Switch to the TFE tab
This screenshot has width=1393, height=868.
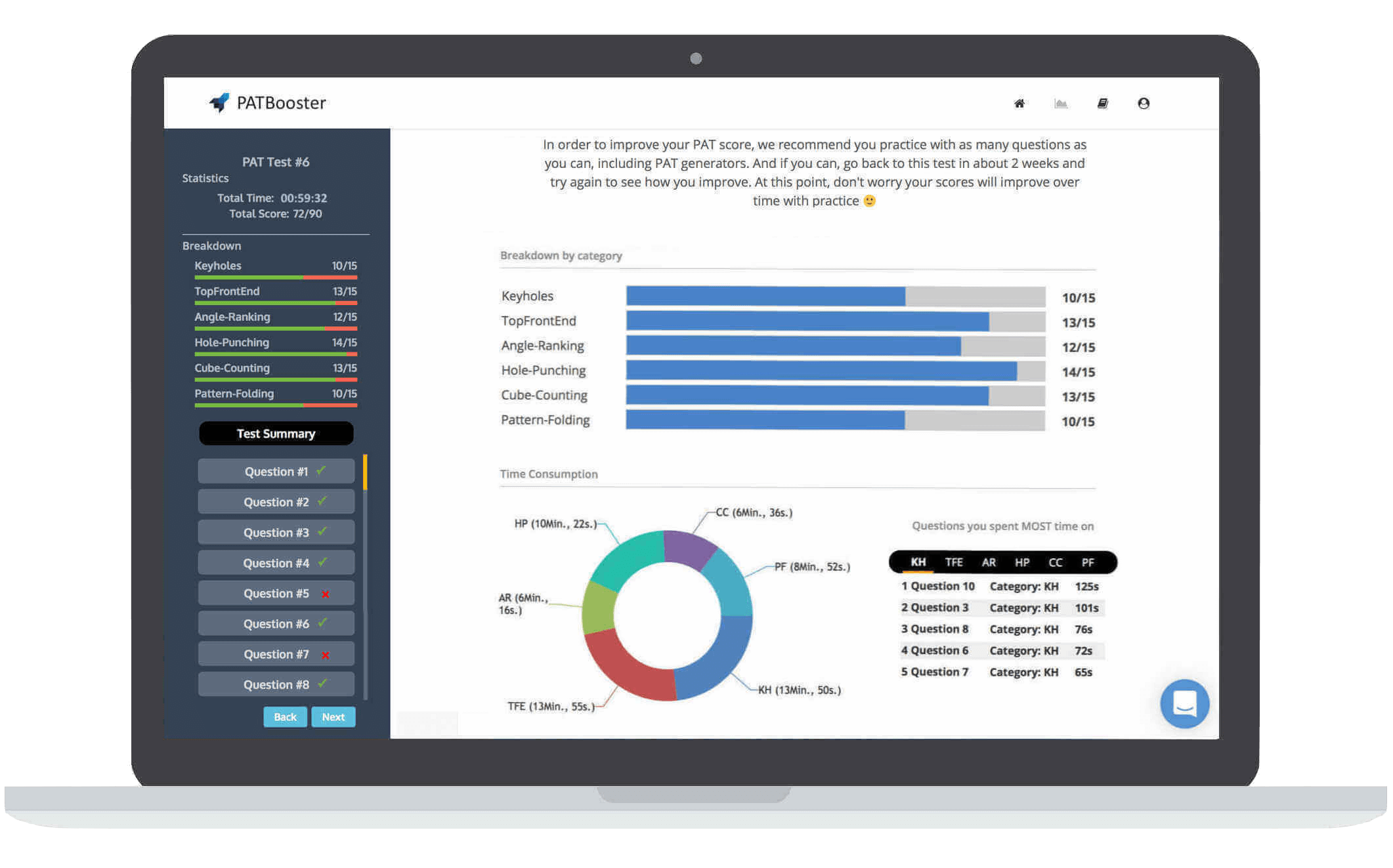click(x=954, y=562)
